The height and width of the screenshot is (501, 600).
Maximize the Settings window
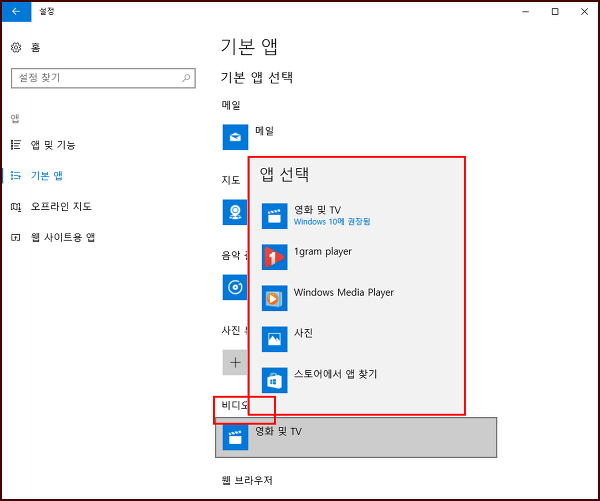click(555, 11)
